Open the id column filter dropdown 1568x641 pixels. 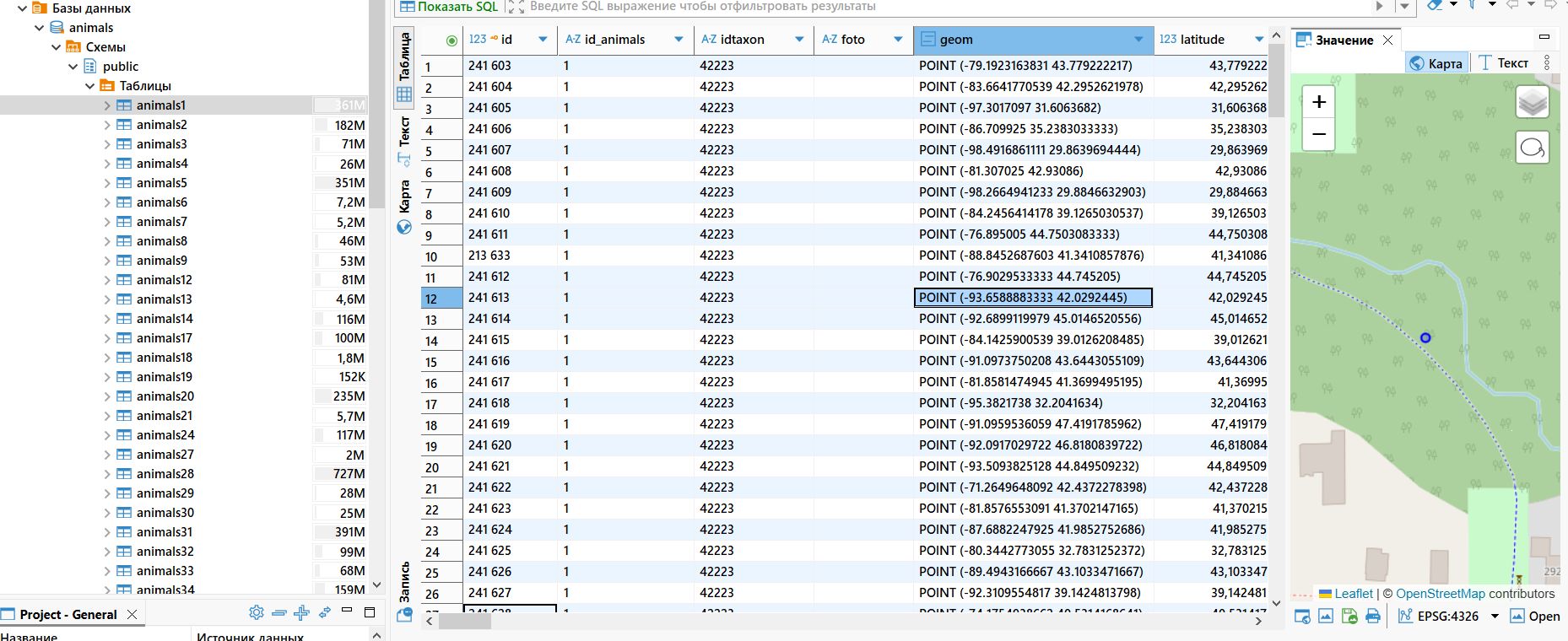543,40
